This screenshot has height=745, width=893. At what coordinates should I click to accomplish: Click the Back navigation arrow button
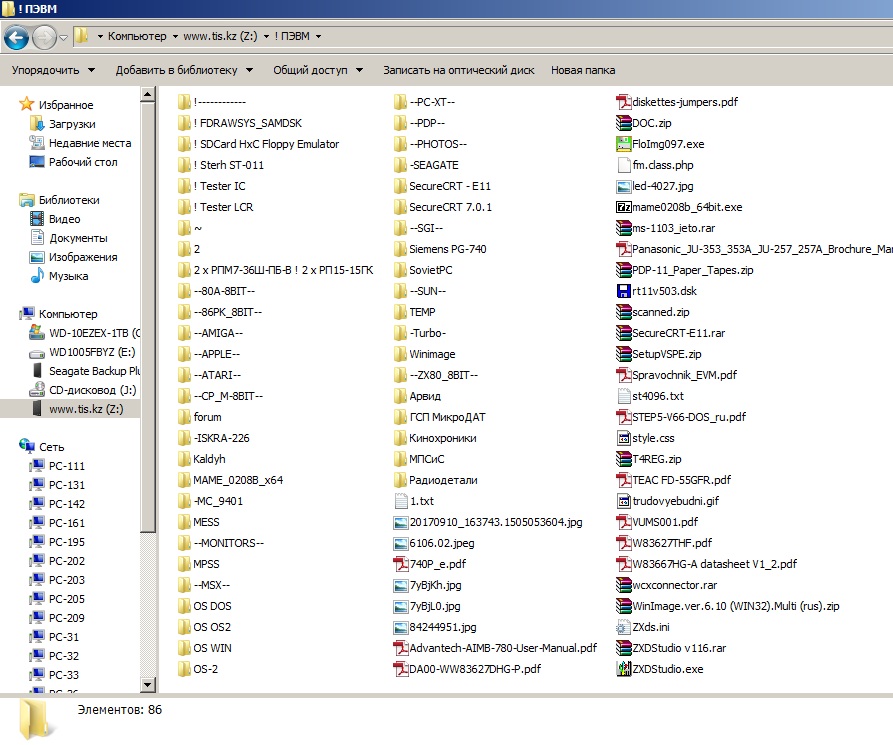click(17, 37)
